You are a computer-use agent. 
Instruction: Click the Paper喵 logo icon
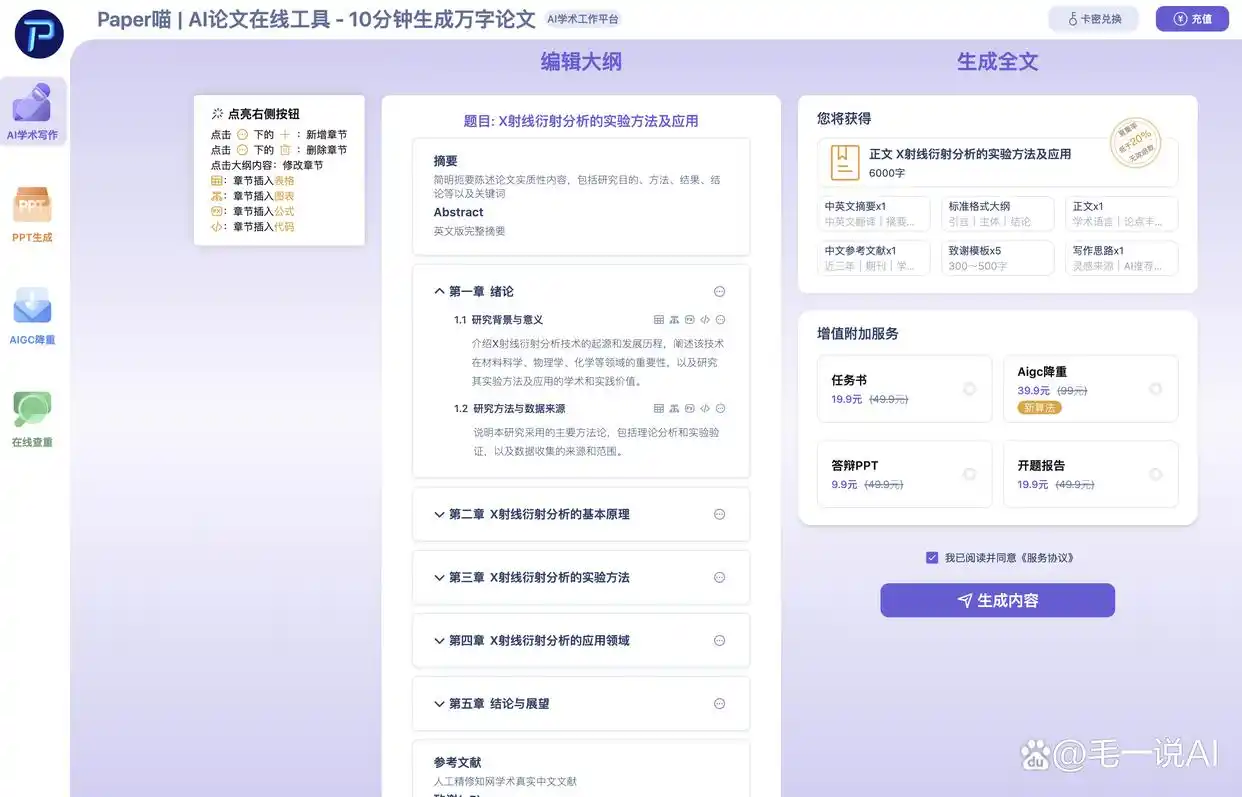(x=37, y=33)
